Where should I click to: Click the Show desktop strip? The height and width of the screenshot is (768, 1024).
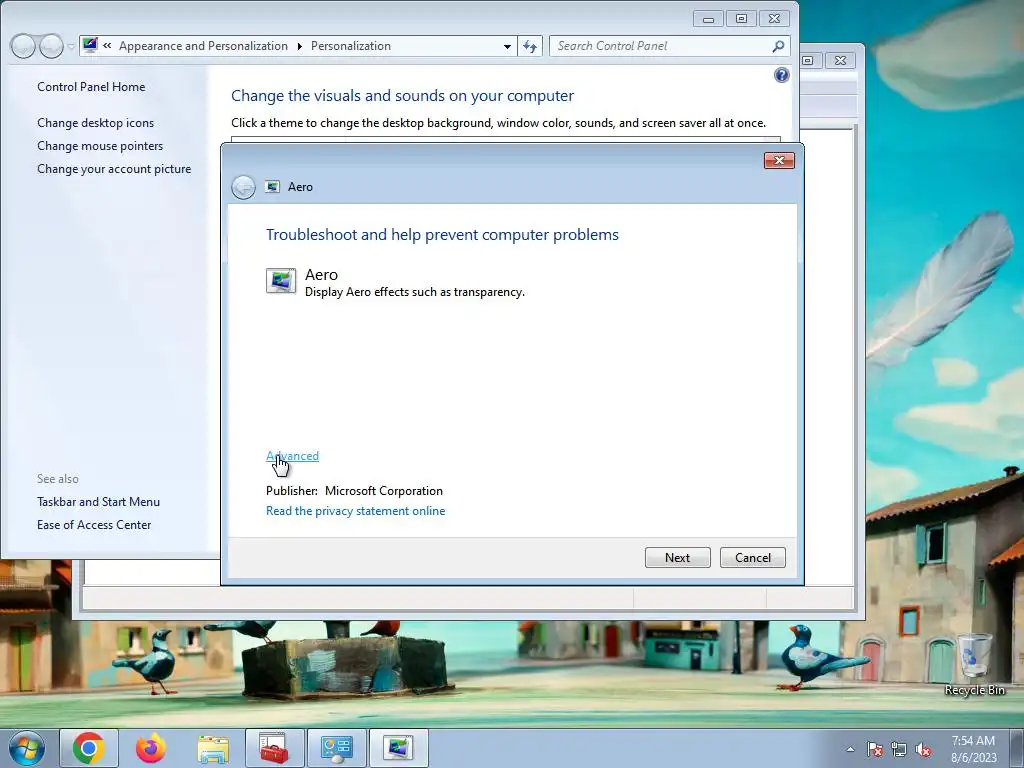tap(1017, 748)
